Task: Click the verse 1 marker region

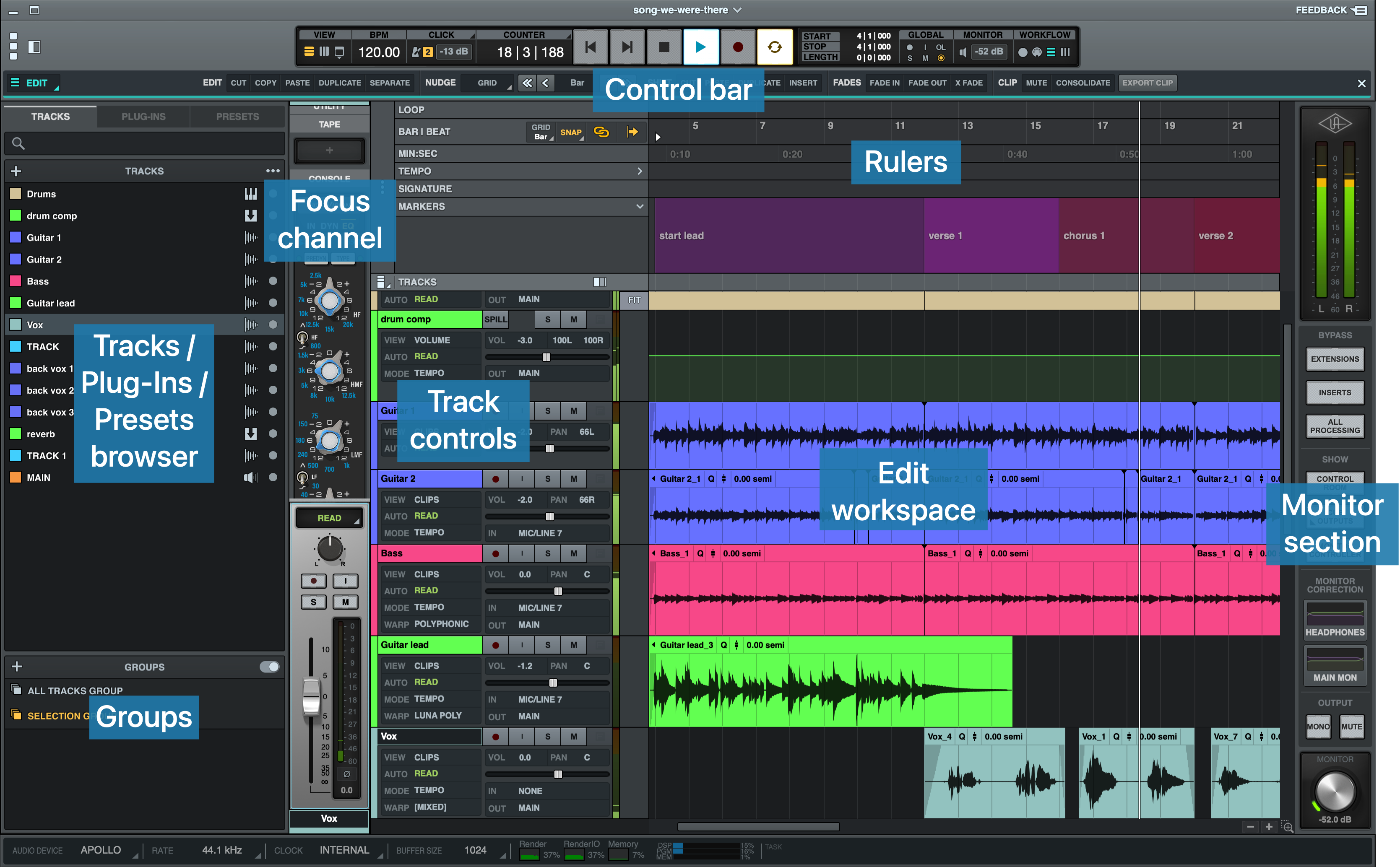Action: pos(991,236)
